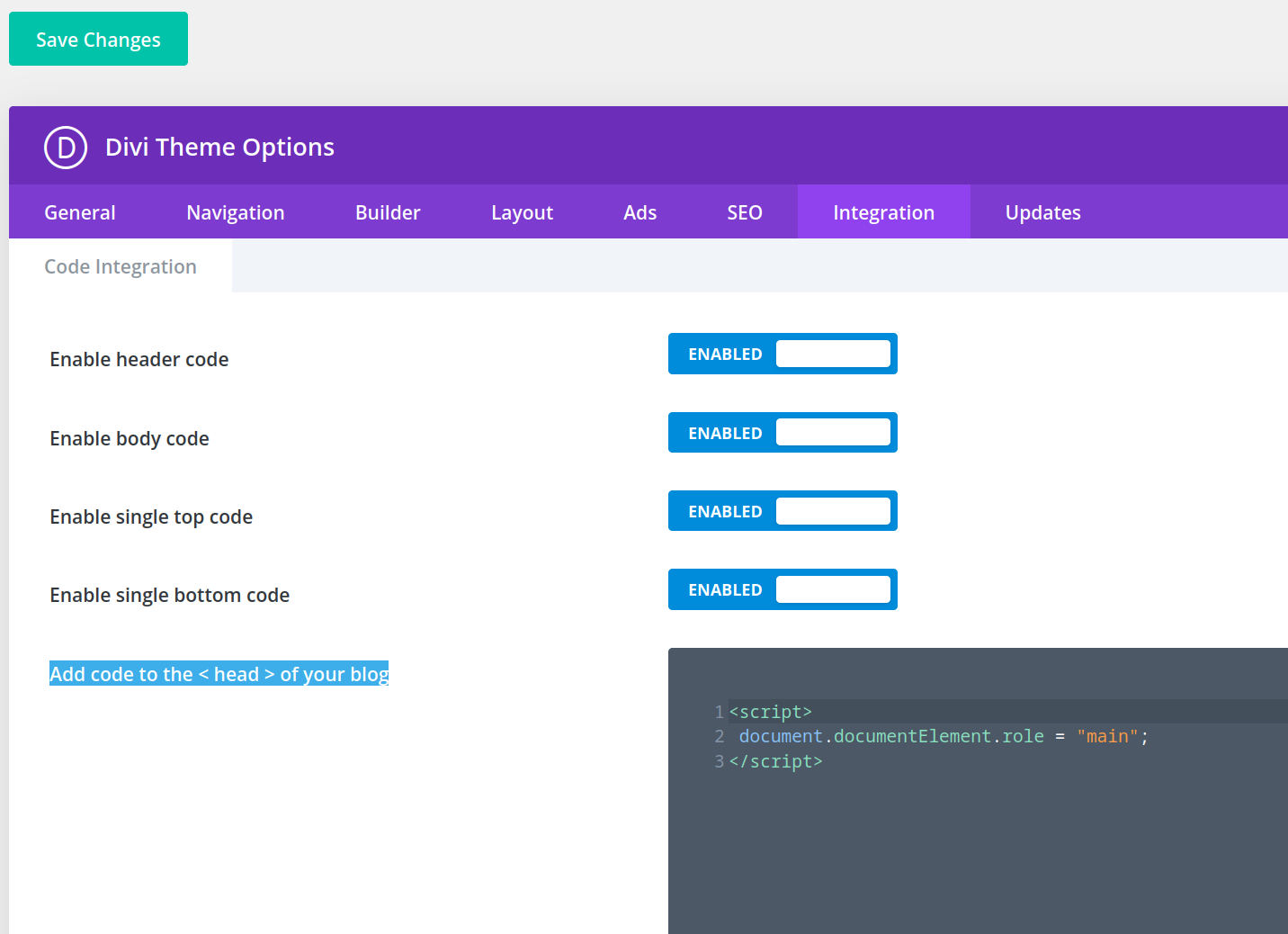The image size is (1288, 934).
Task: Click the document.documentElement.role code line
Action: coord(944,736)
